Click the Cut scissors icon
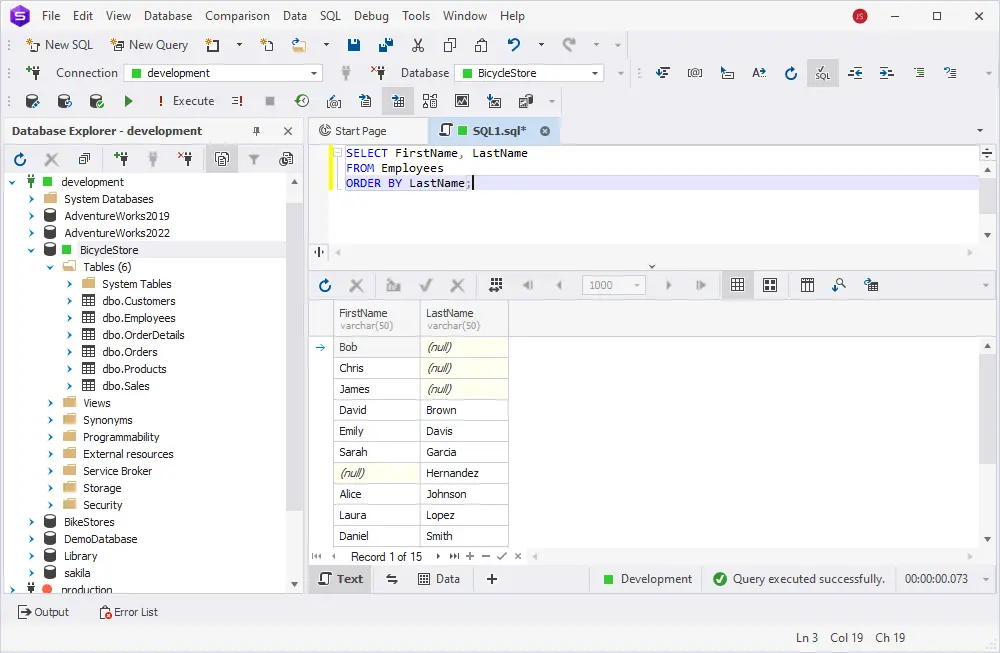Image resolution: width=1000 pixels, height=653 pixels. (418, 45)
